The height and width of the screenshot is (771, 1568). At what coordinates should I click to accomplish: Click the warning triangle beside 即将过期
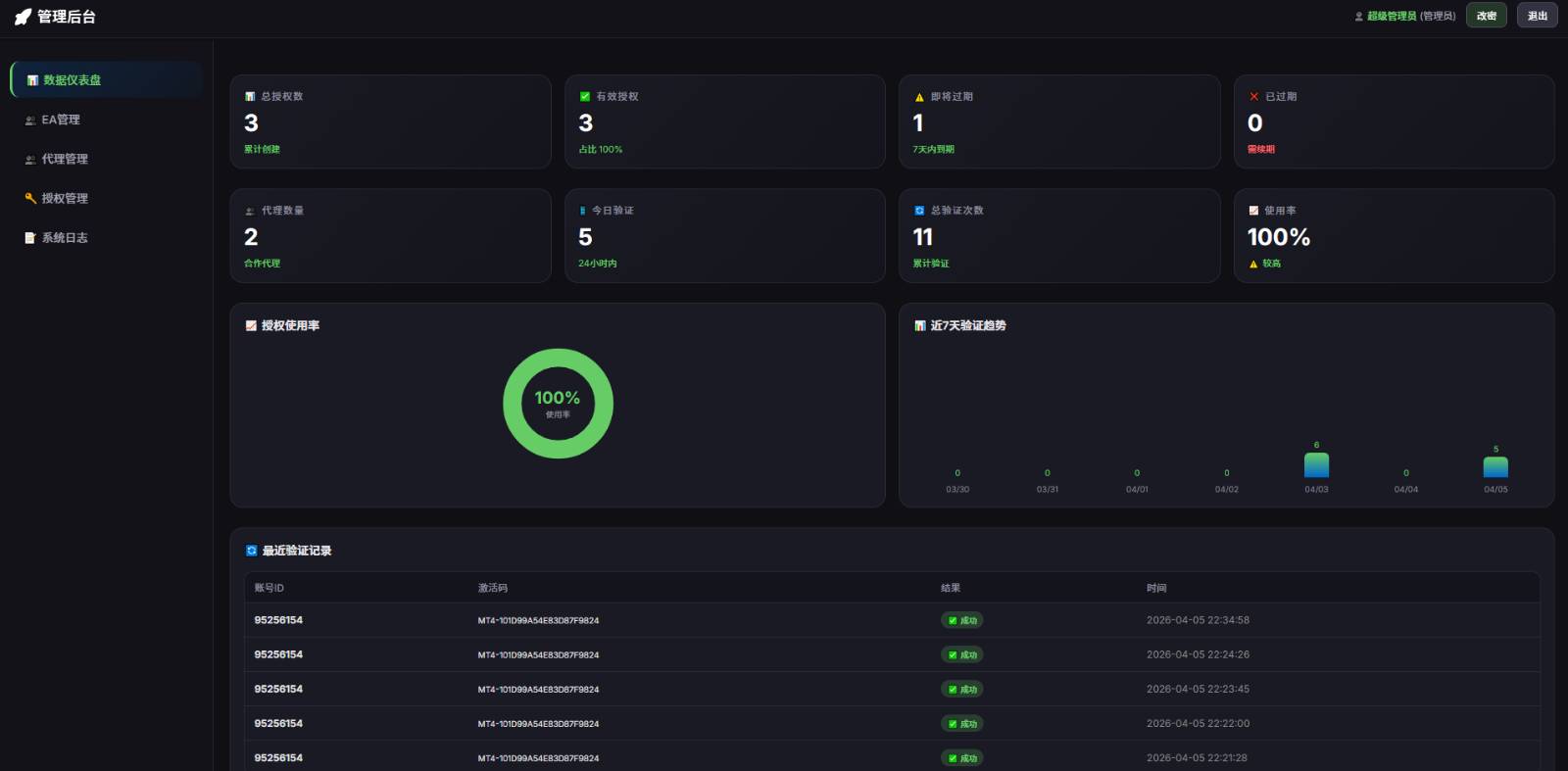point(919,97)
